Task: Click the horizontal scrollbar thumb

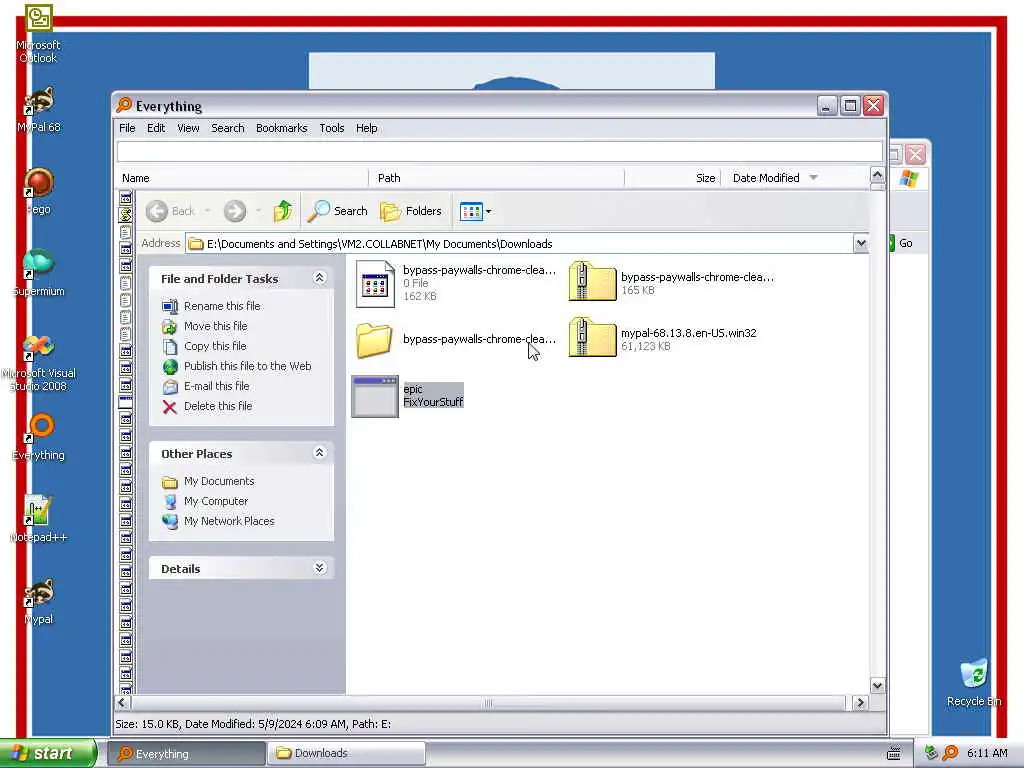Action: [x=488, y=703]
